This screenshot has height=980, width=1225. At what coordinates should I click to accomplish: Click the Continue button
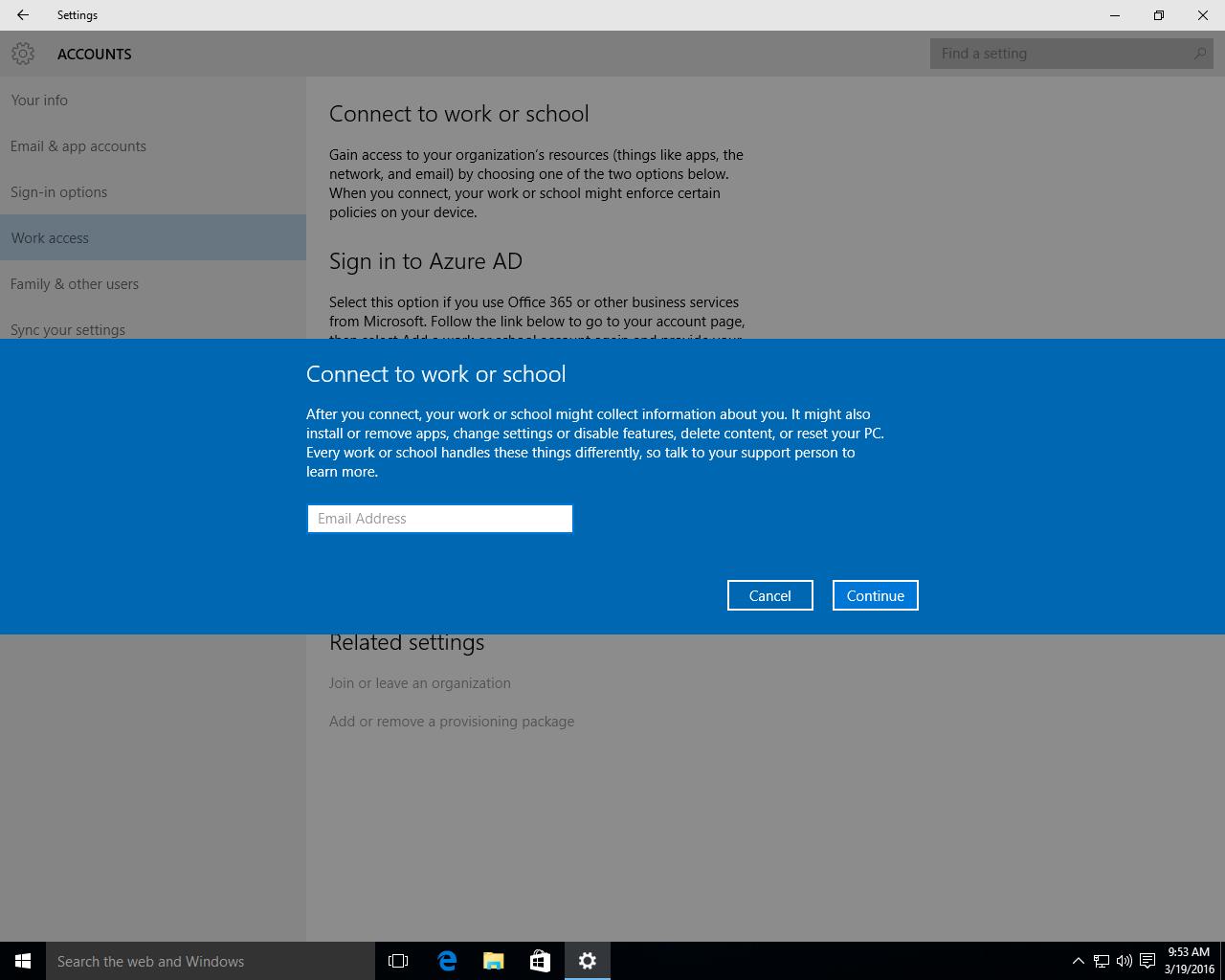[x=876, y=595]
